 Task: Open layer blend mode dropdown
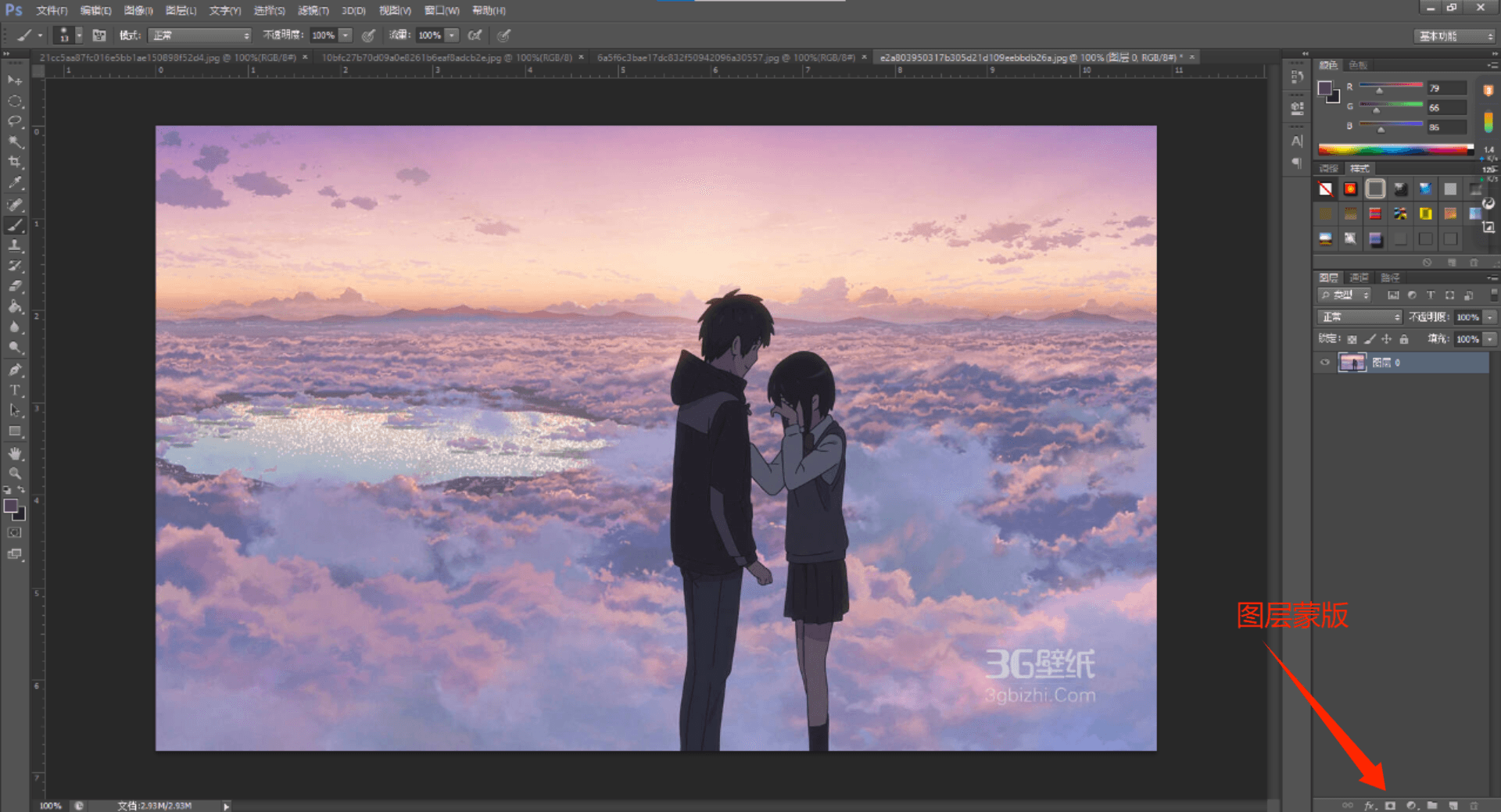click(1360, 317)
